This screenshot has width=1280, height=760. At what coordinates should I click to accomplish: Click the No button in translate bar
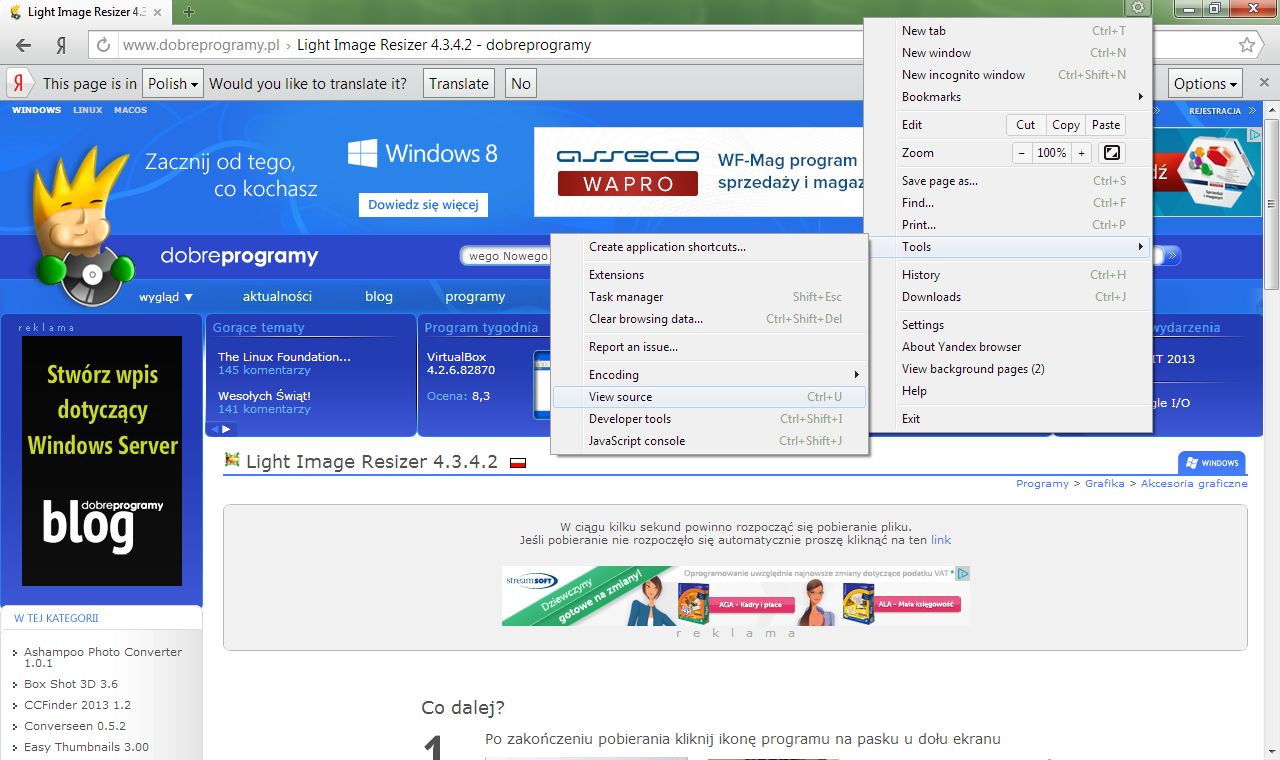pyautogui.click(x=521, y=84)
